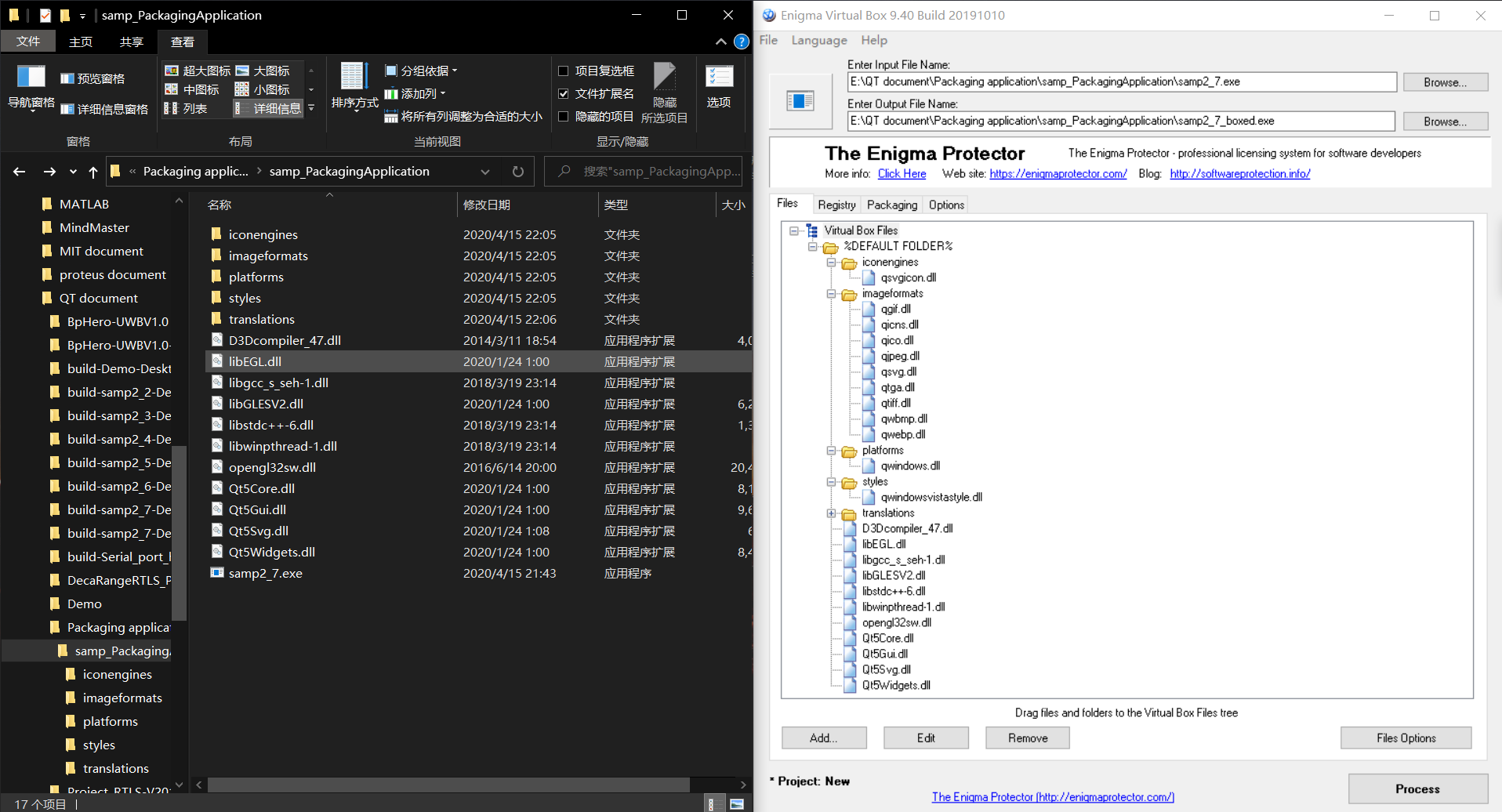
Task: Open the Language menu
Action: [x=818, y=40]
